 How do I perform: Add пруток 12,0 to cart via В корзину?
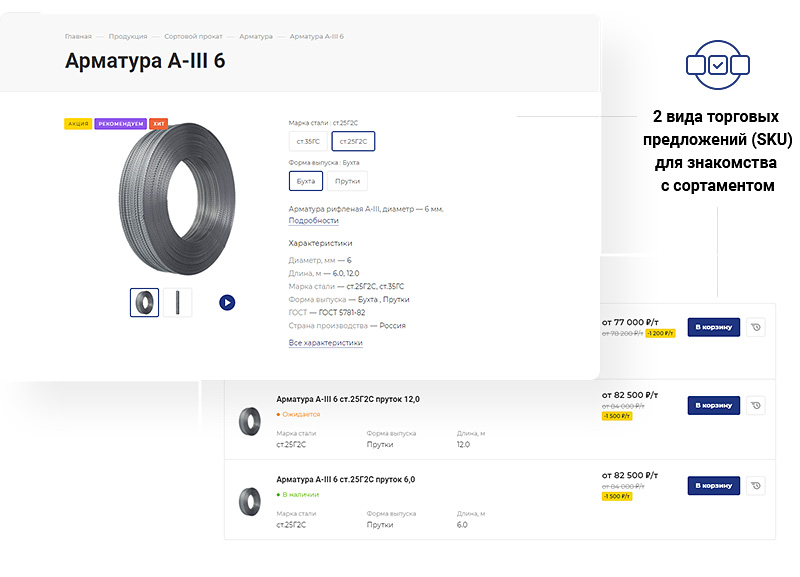712,404
